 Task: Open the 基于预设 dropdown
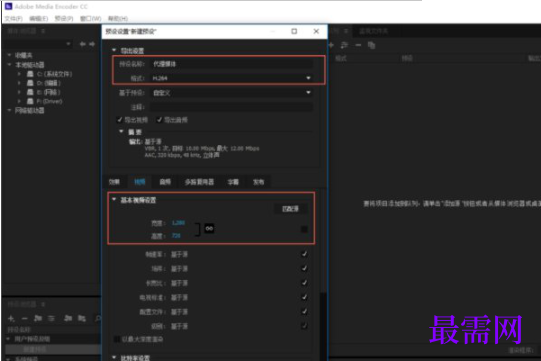(232, 92)
